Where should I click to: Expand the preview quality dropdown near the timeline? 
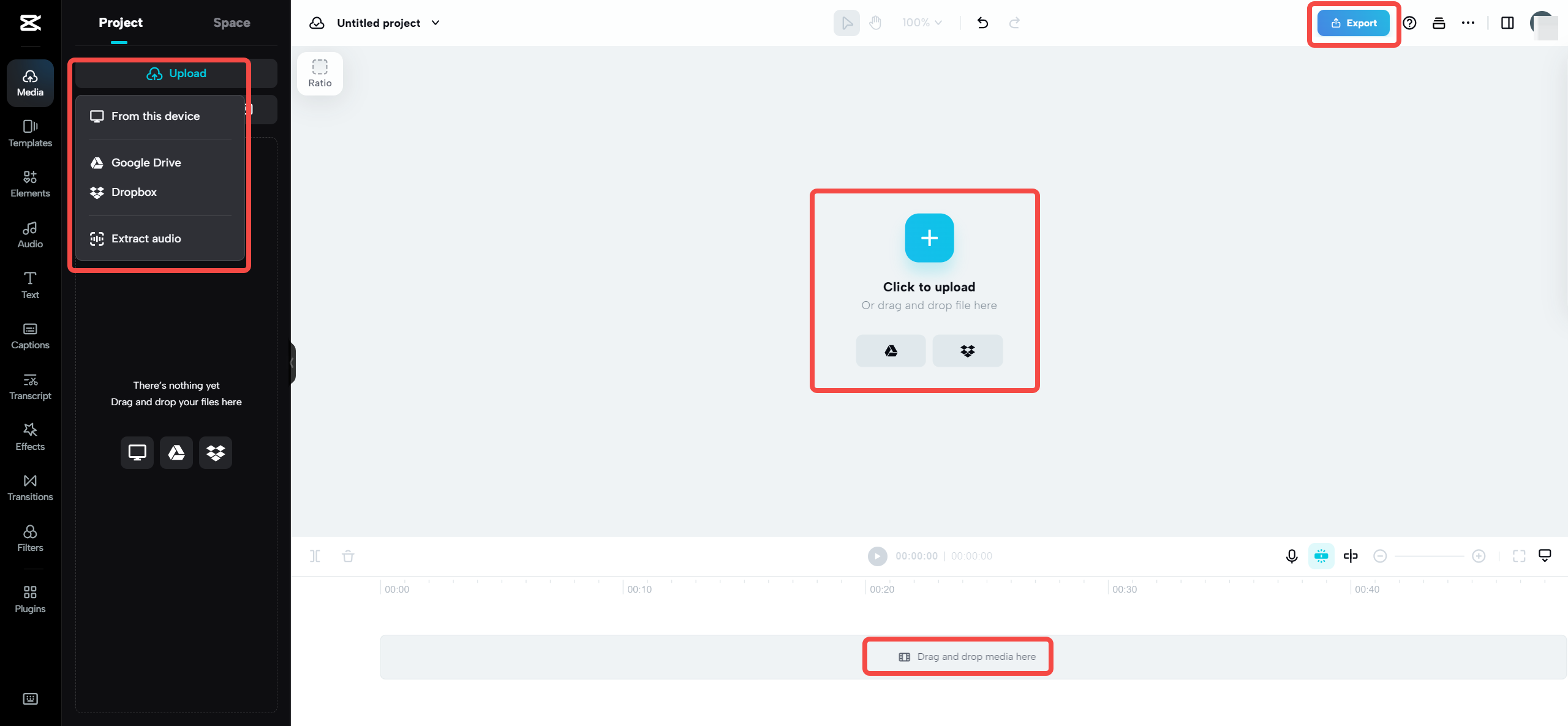tap(1544, 556)
